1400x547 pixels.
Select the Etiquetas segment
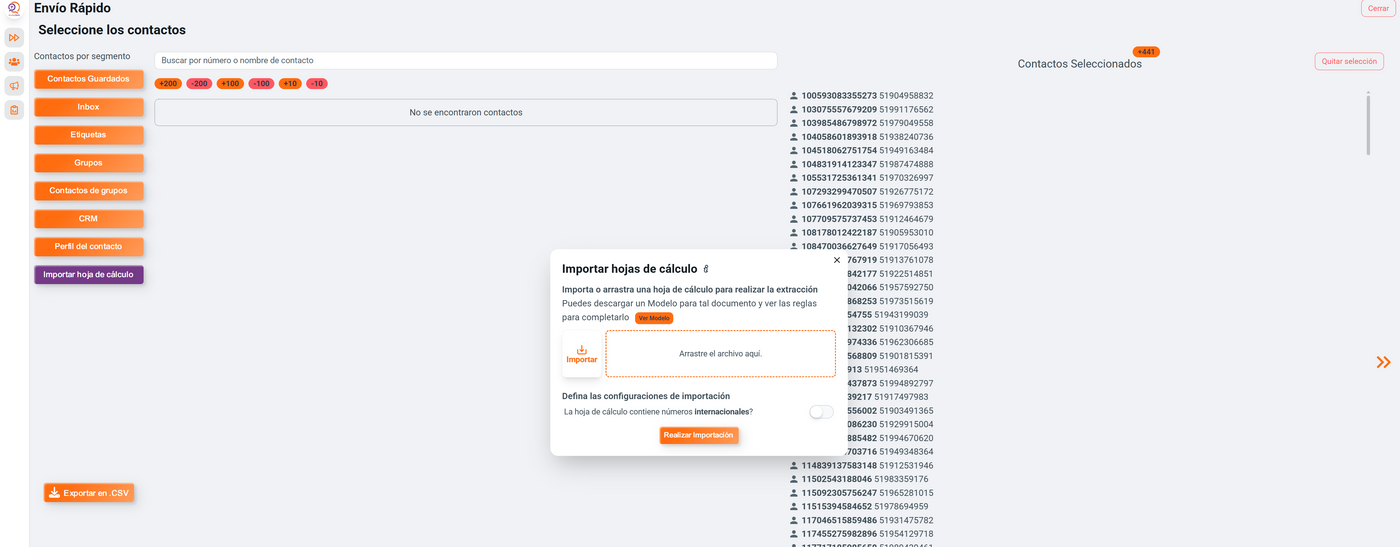click(89, 135)
